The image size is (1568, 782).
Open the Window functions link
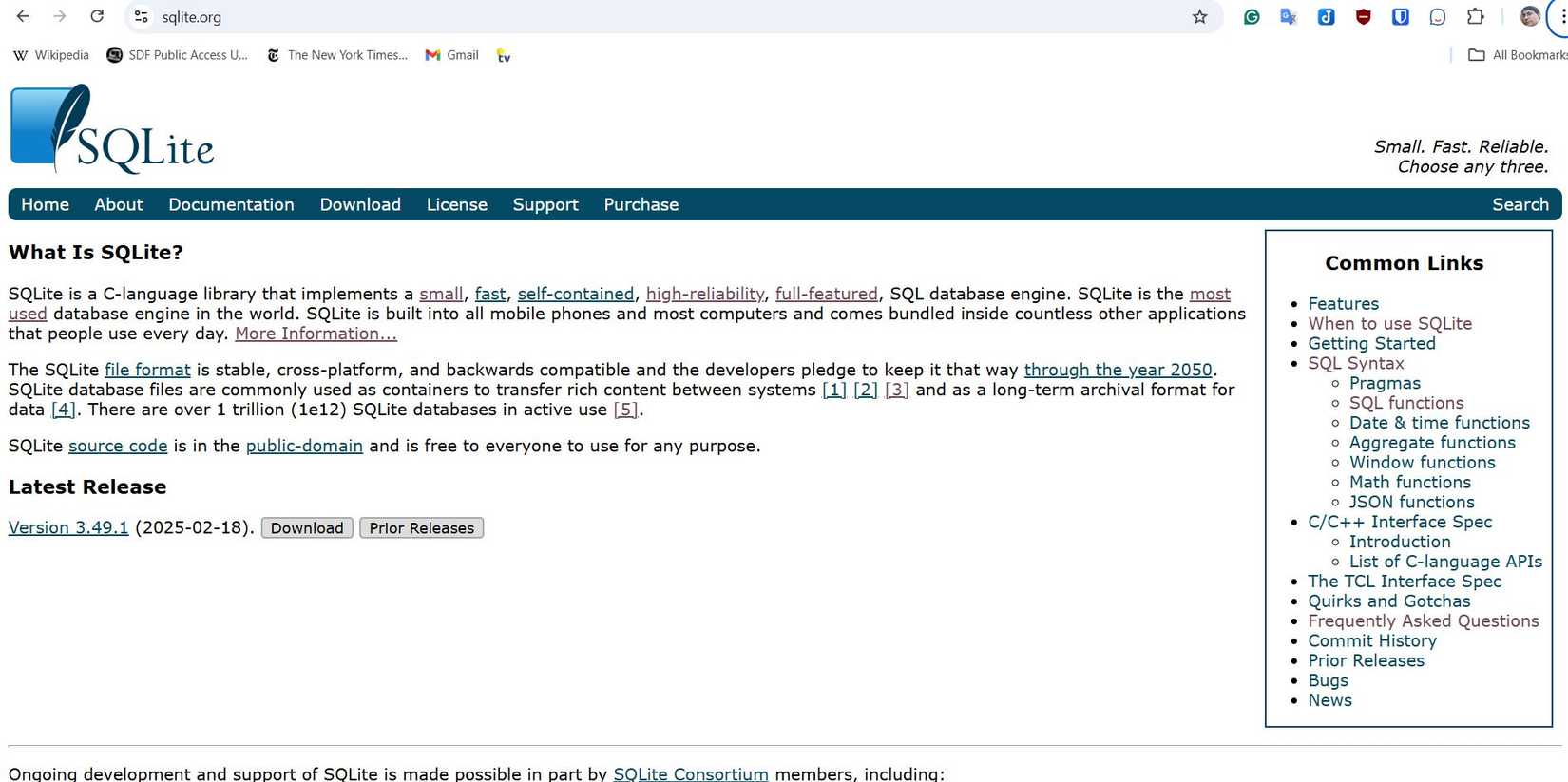tap(1423, 463)
